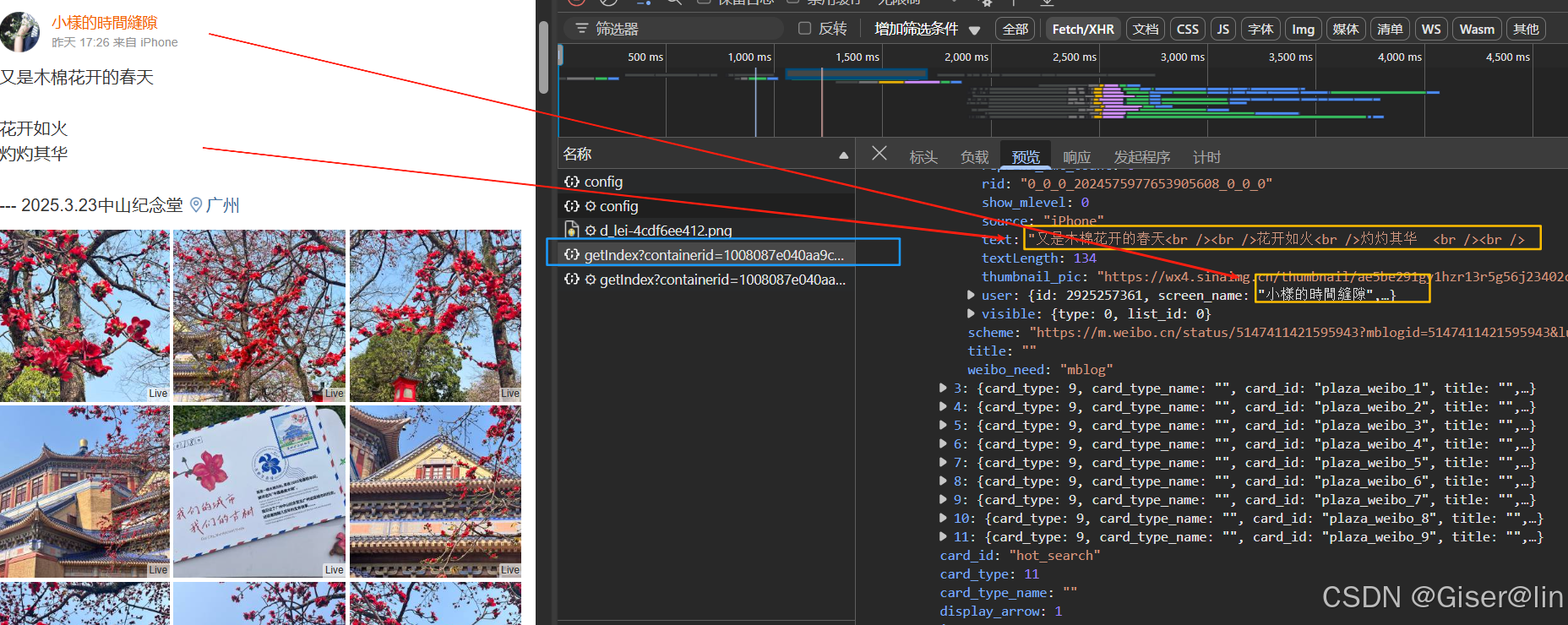Expand the user object in preview
This screenshot has width=1568, height=625.
point(971,295)
